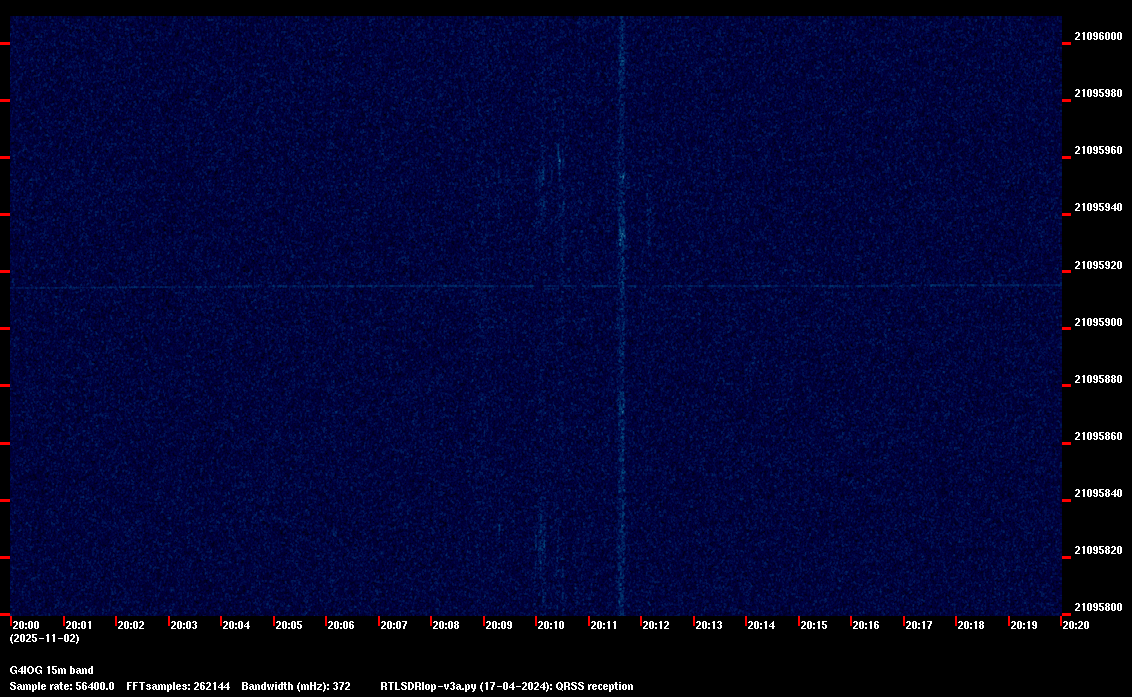Click the 20:16 time axis label
This screenshot has height=697, width=1132.
(866, 625)
